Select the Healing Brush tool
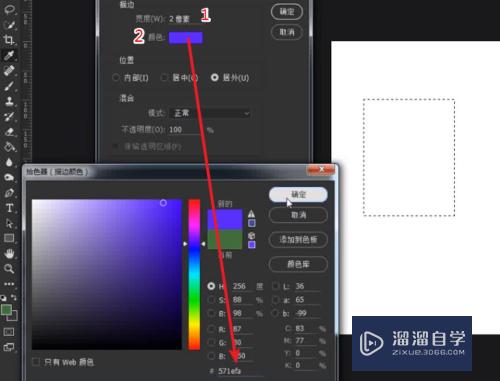 pyautogui.click(x=9, y=70)
